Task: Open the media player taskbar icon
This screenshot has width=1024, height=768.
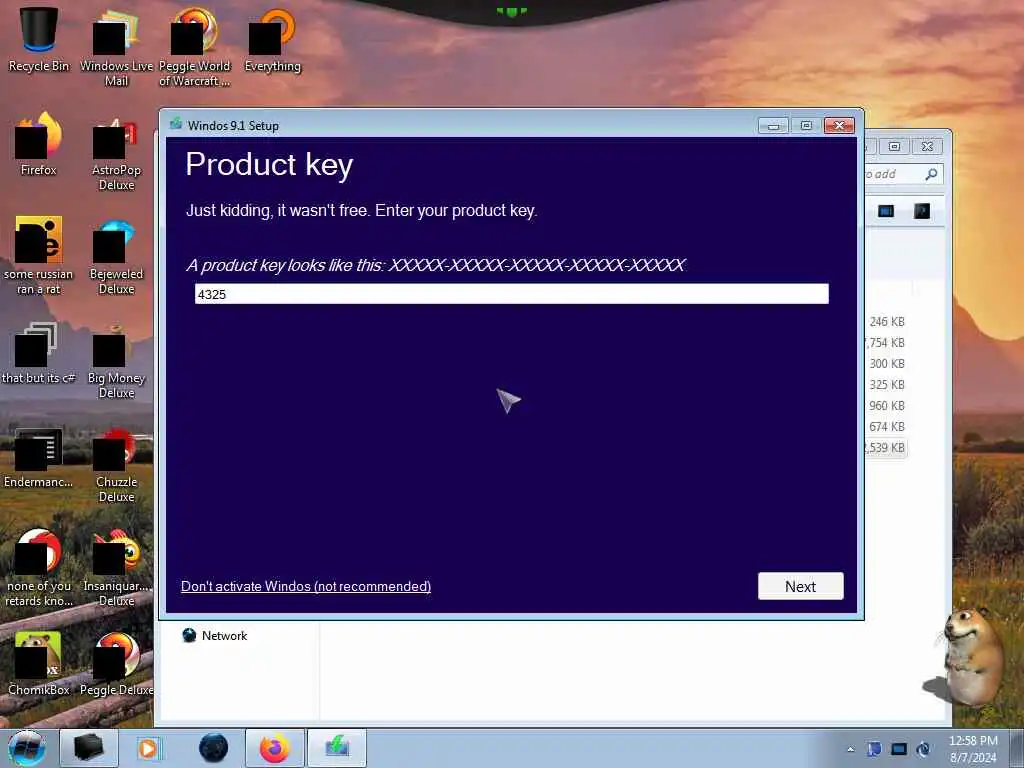Action: click(x=150, y=748)
